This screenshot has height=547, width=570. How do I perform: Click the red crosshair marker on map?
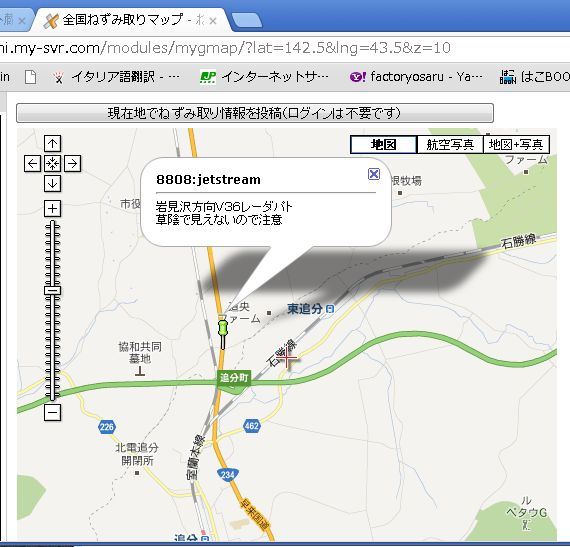pos(287,358)
